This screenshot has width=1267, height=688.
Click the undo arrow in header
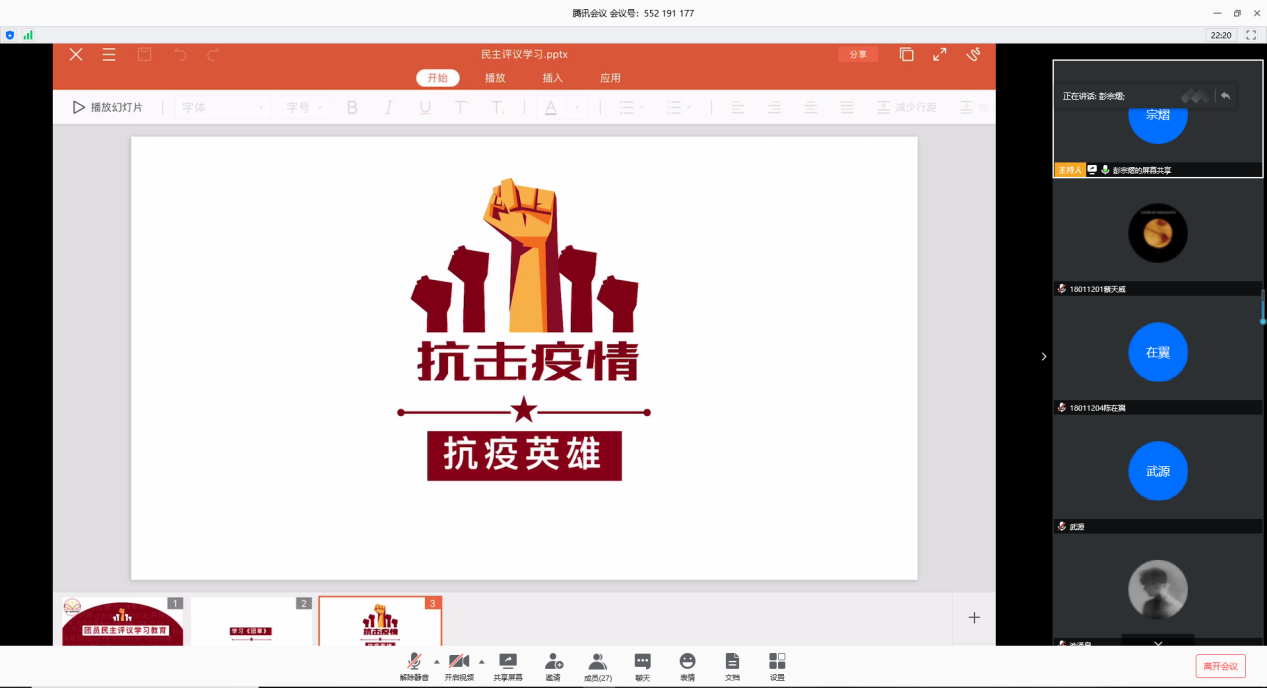click(180, 54)
